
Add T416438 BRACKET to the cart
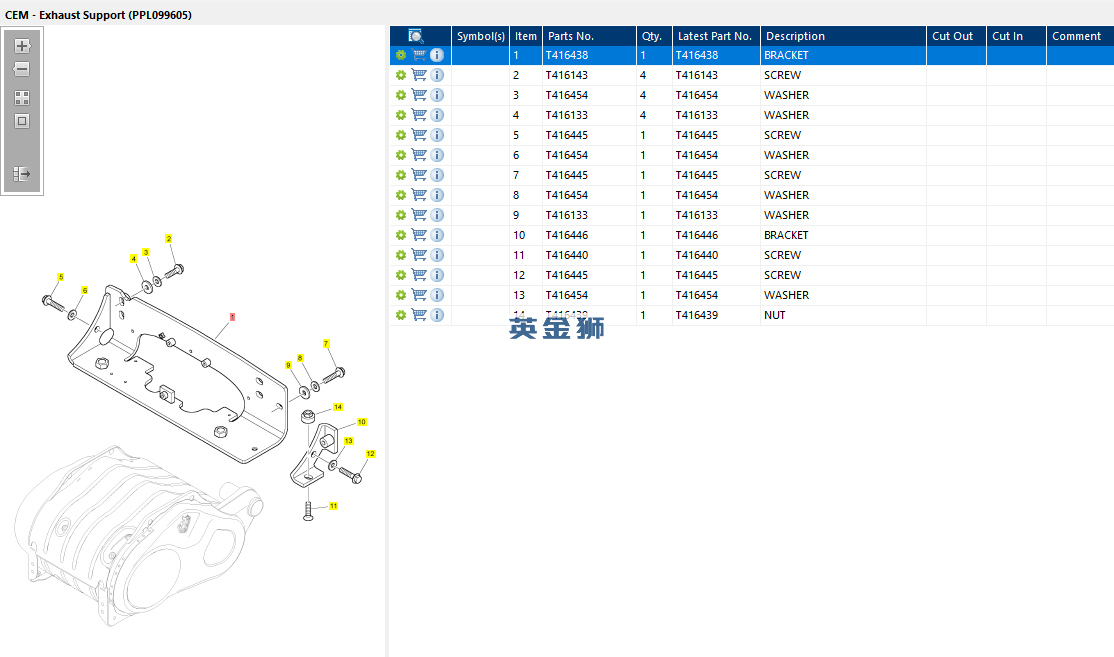point(419,55)
